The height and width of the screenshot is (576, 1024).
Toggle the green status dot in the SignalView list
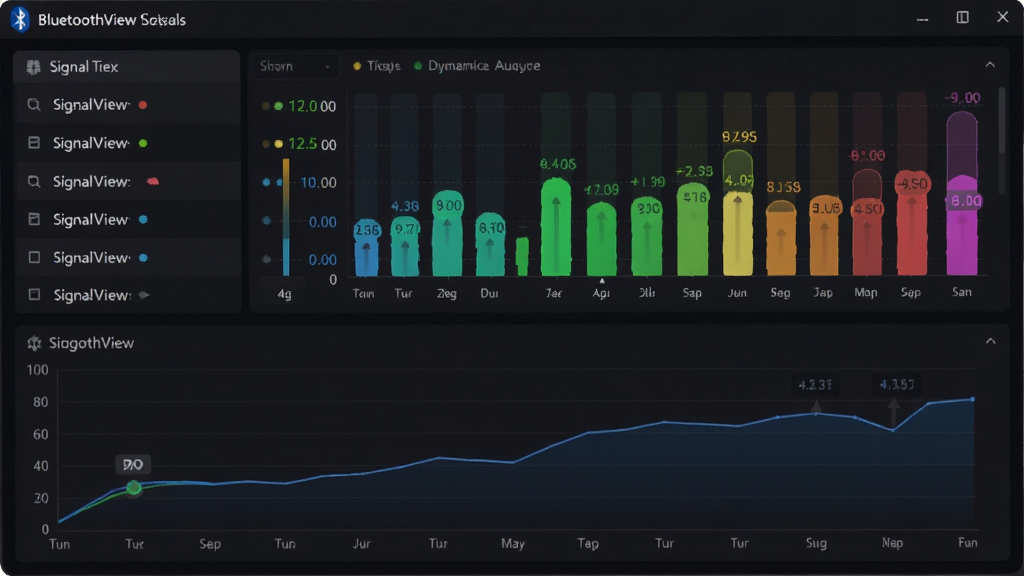coord(143,143)
